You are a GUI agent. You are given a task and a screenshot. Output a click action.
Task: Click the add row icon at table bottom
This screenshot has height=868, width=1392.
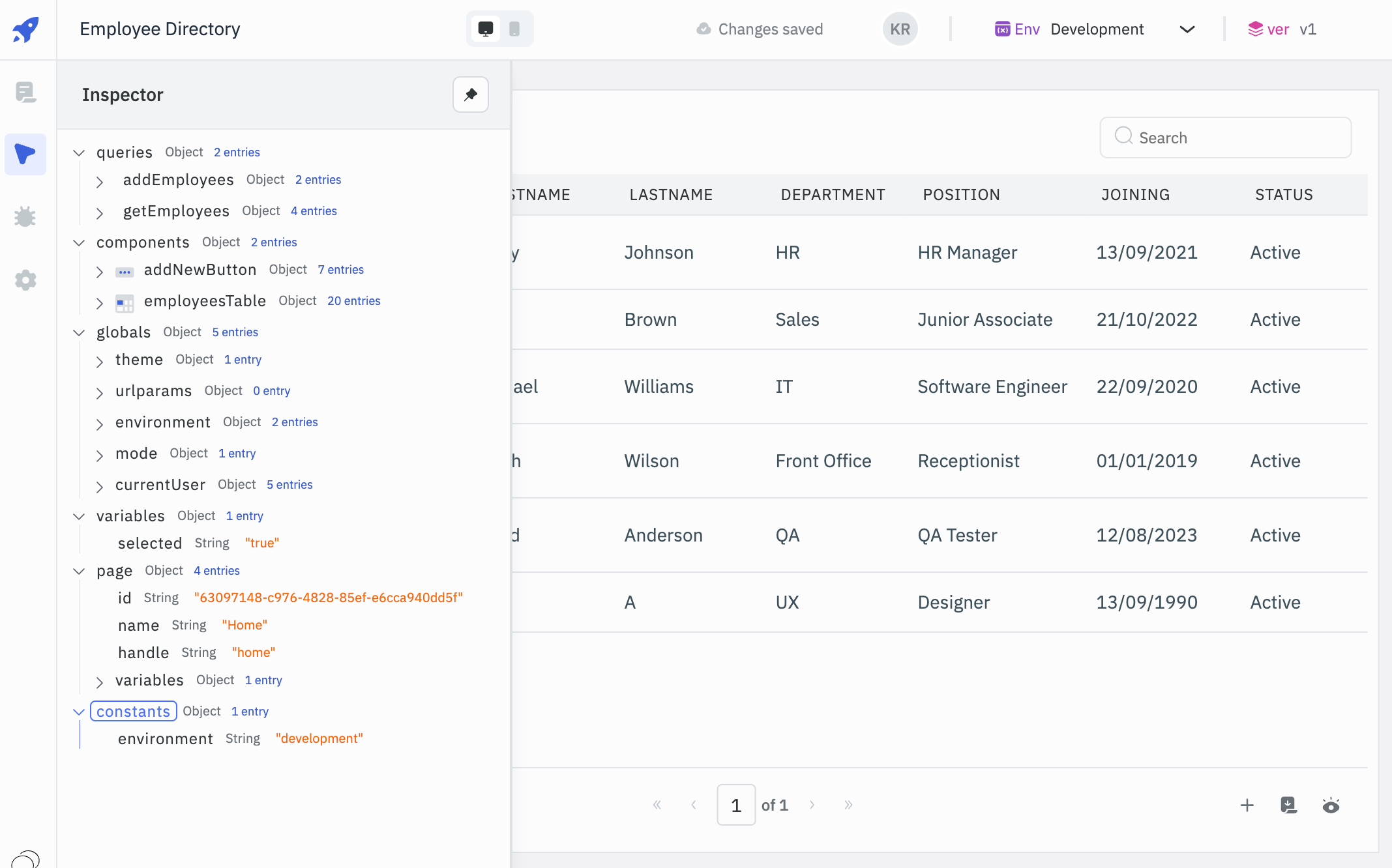click(1247, 805)
